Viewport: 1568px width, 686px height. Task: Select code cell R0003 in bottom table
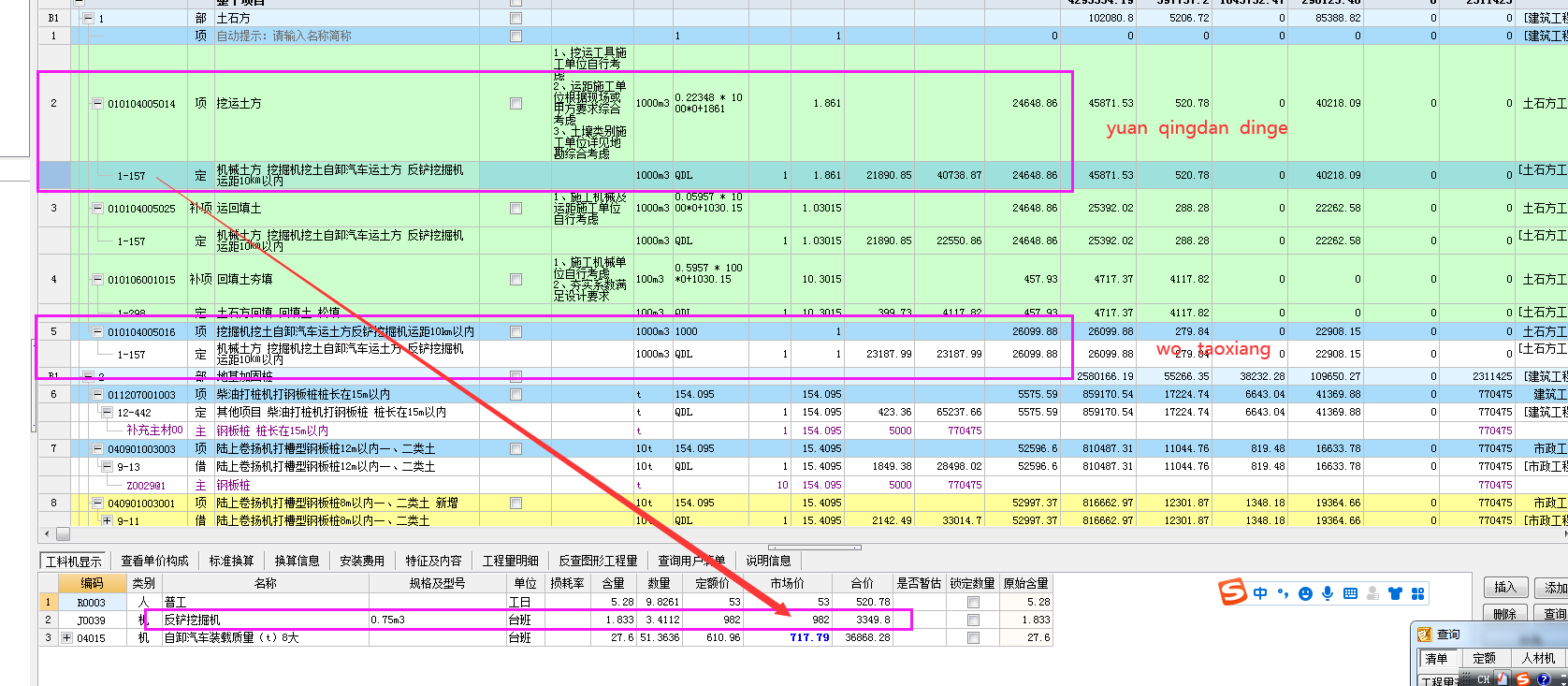(x=92, y=602)
